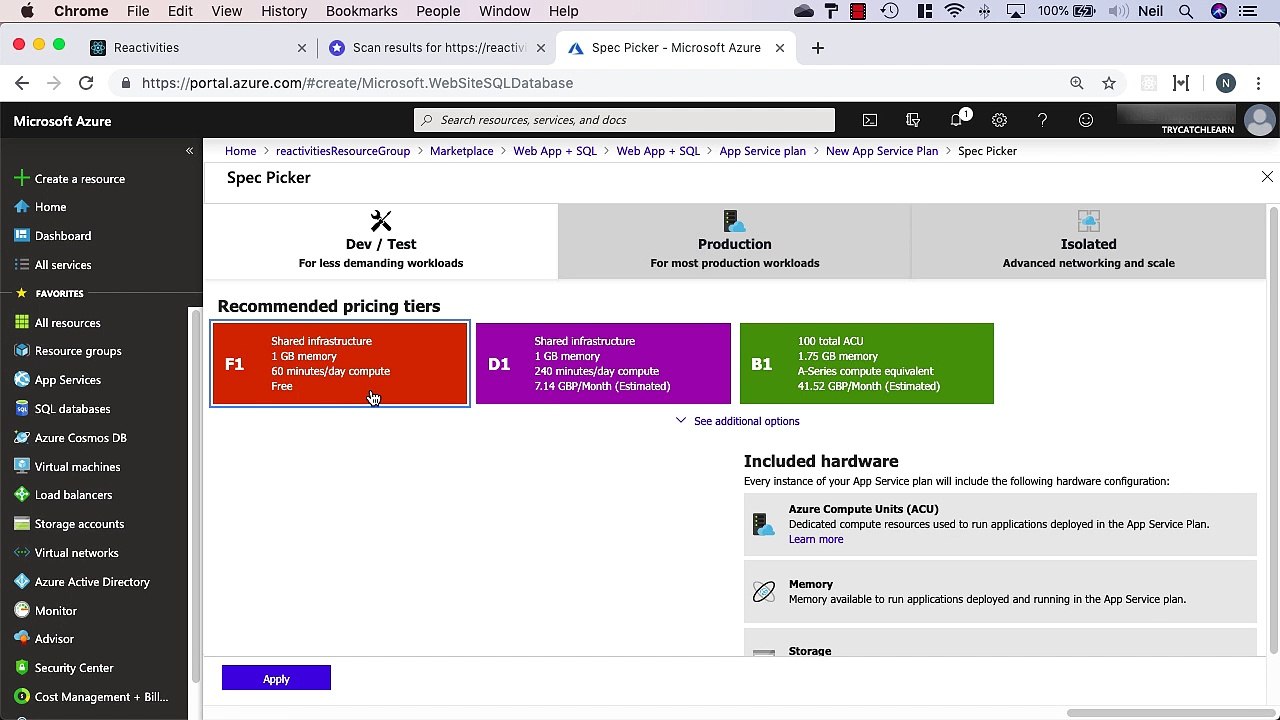Open Azure portal settings gear
Viewport: 1280px width, 720px height.
pyautogui.click(x=999, y=120)
